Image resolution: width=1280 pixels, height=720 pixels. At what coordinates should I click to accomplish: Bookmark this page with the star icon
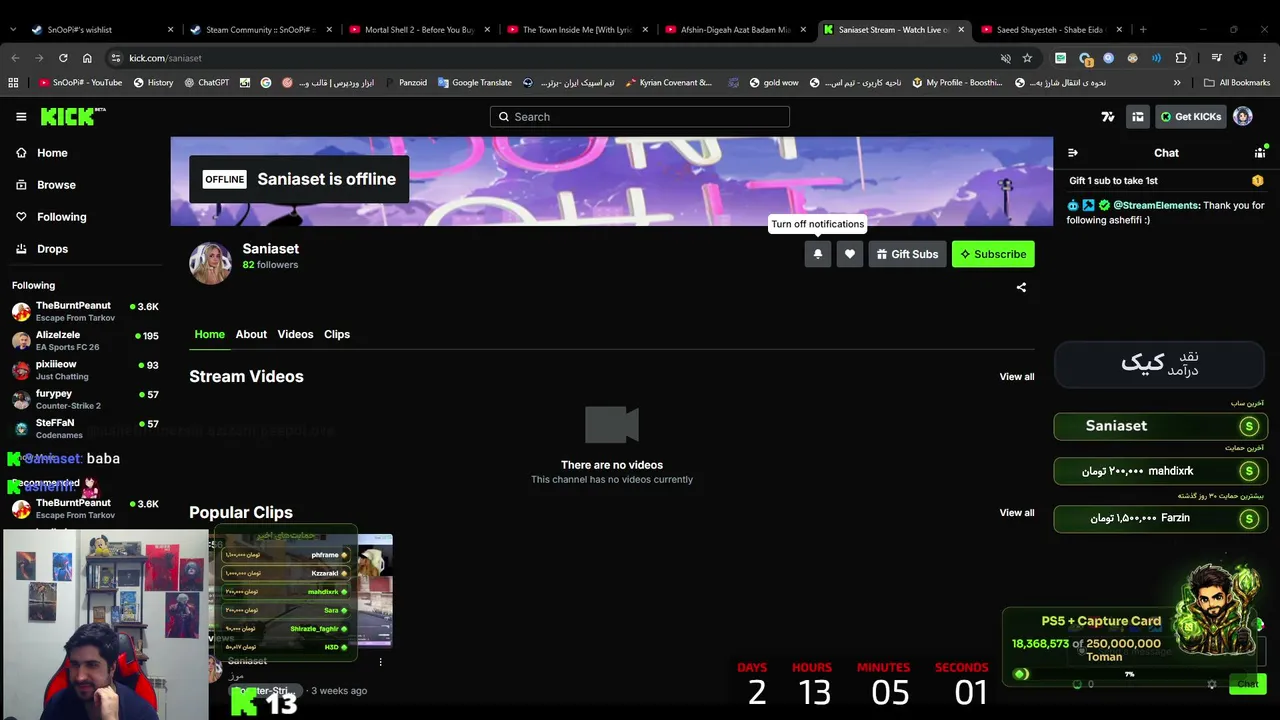click(1027, 58)
